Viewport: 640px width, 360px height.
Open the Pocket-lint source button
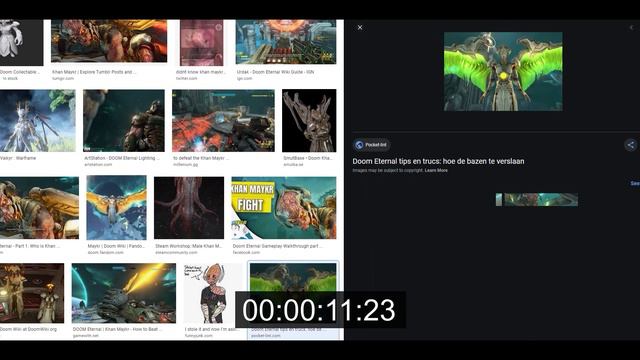coord(371,144)
